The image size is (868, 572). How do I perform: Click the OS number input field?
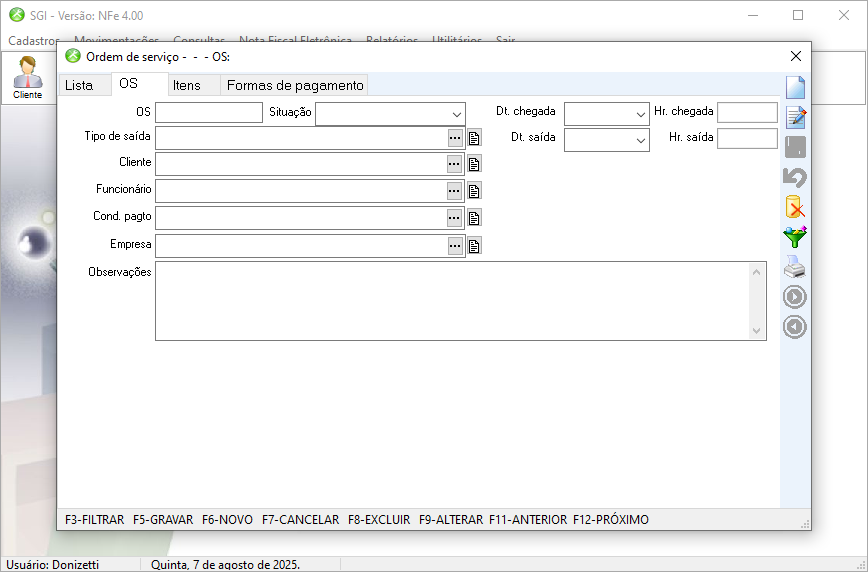pyautogui.click(x=209, y=112)
